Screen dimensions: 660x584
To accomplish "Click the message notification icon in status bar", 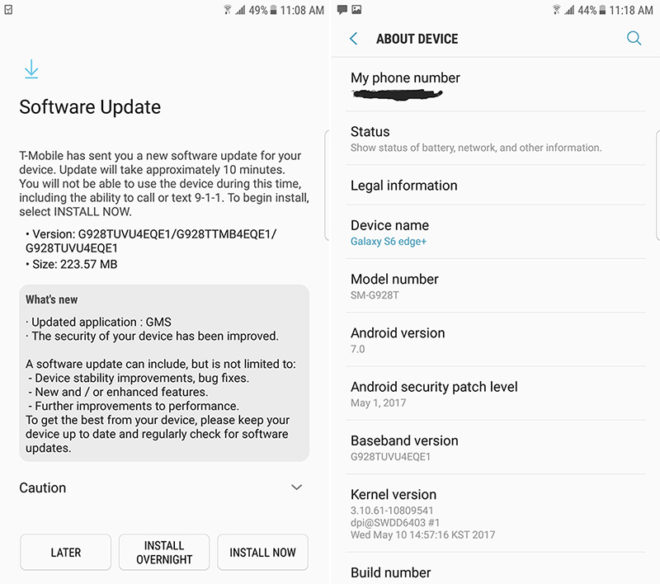I will pyautogui.click(x=342, y=10).
